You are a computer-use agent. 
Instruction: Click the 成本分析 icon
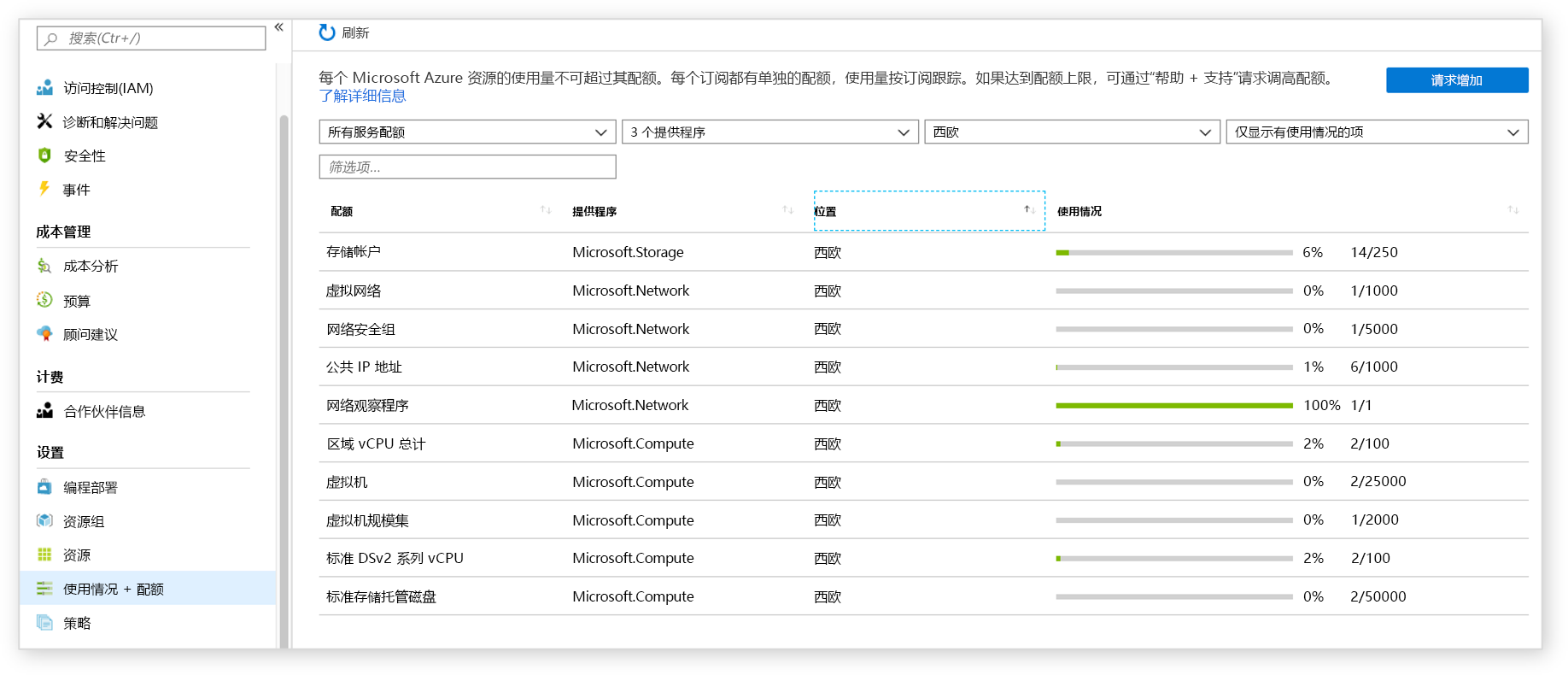pyautogui.click(x=44, y=266)
